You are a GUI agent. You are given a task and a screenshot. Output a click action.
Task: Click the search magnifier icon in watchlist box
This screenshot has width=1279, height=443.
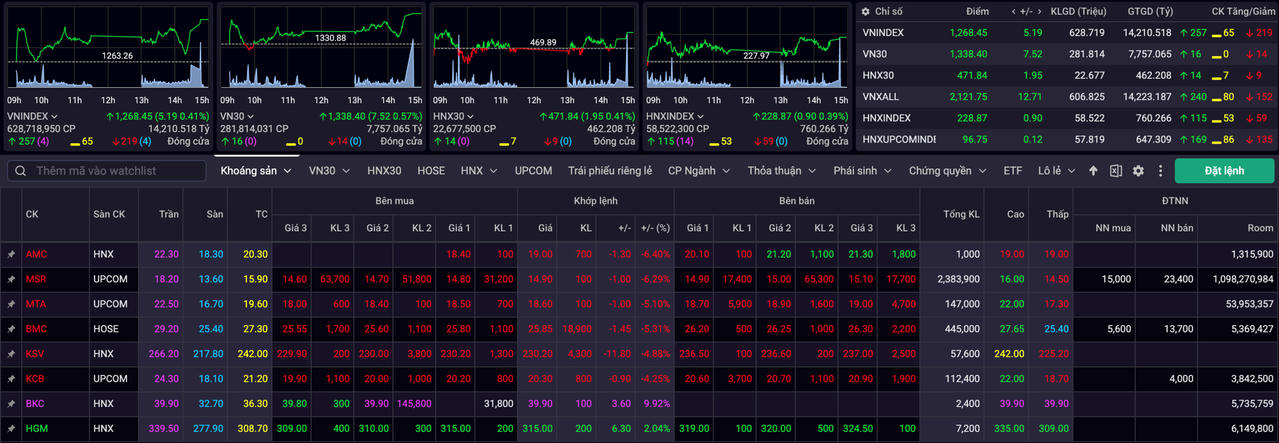click(x=21, y=171)
